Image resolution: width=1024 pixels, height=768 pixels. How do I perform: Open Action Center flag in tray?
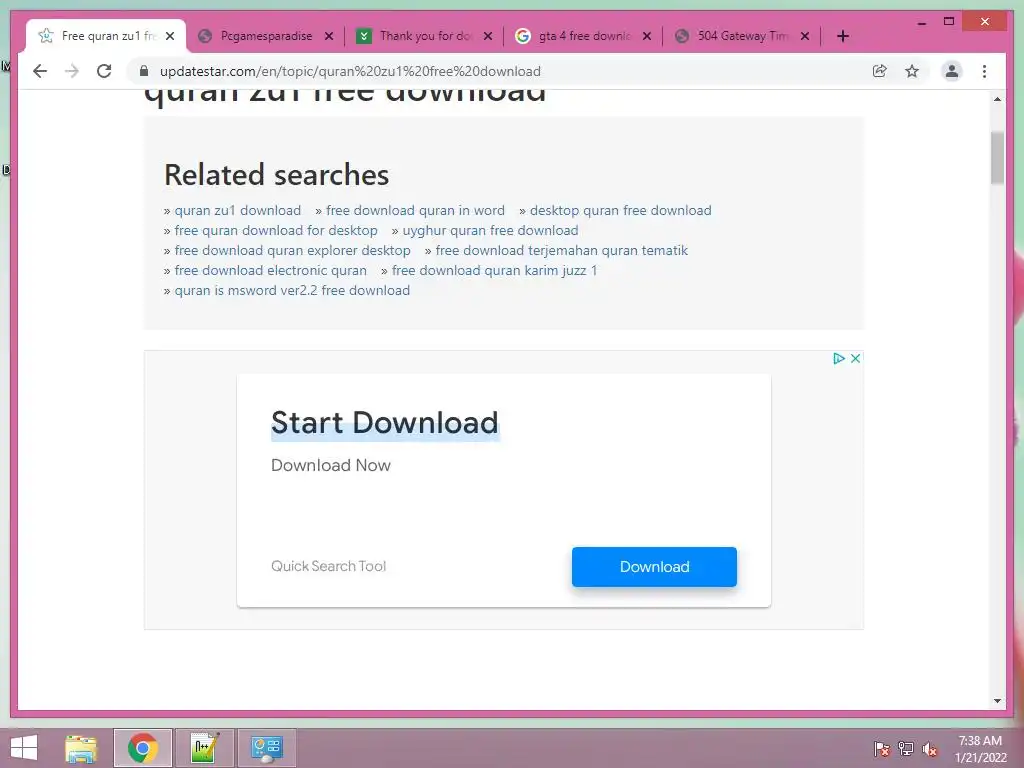[x=882, y=749]
